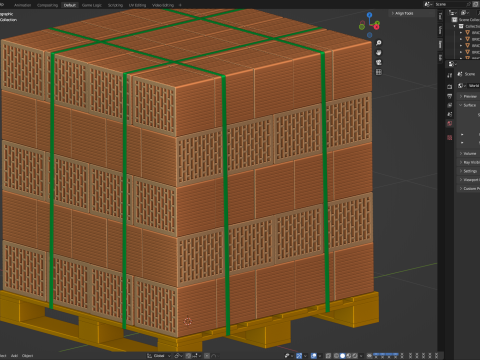Click the hand pan view icon
Image resolution: width=480 pixels, height=360 pixels.
coord(379,52)
